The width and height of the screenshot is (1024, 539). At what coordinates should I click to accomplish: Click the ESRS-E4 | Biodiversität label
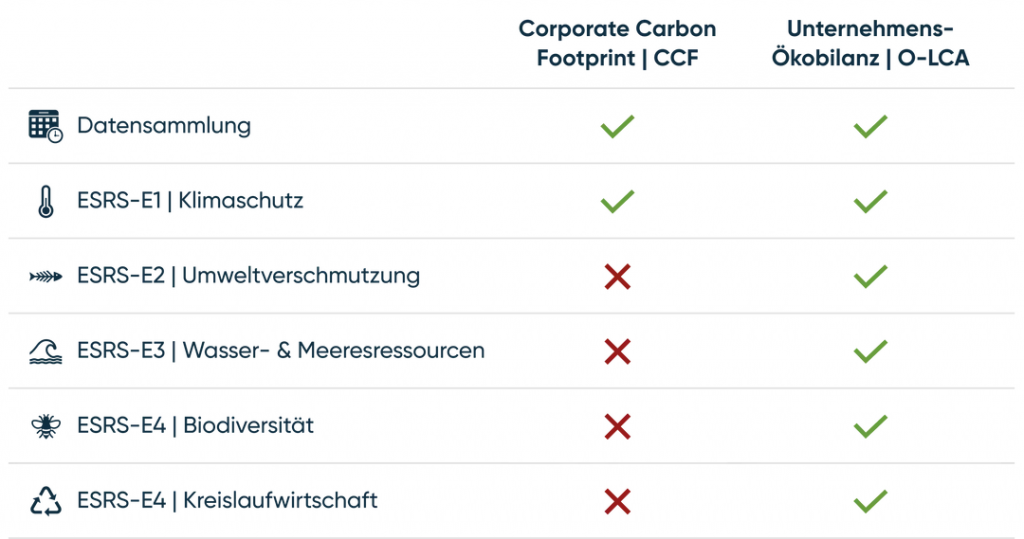(195, 425)
